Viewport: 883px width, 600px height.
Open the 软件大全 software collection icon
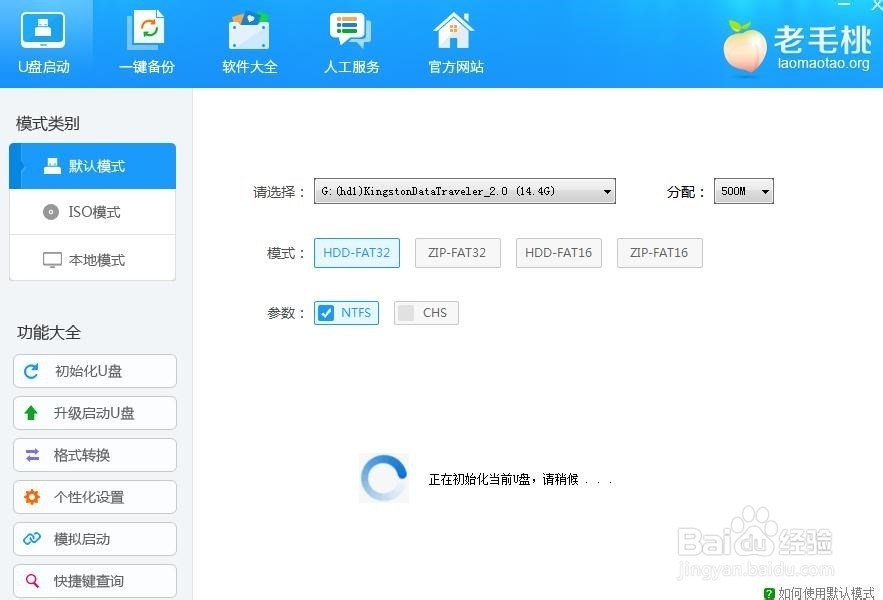[x=249, y=30]
